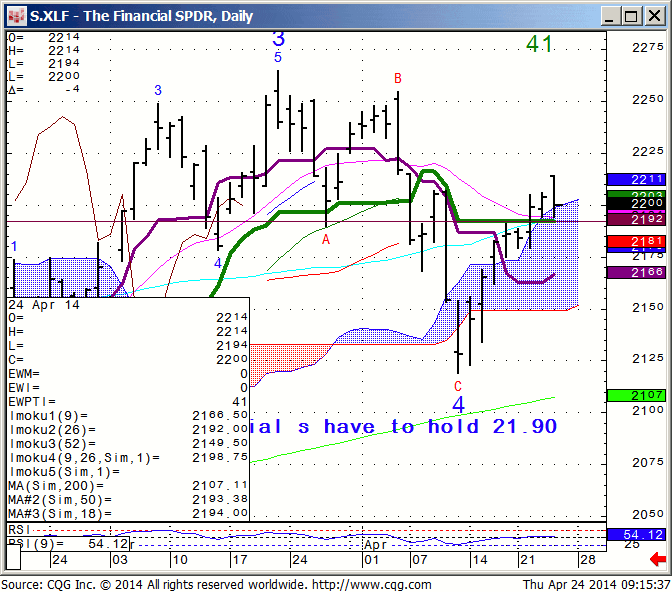Click the red scroll arrow at bottom right
672x592 pixels.
(x=657, y=559)
